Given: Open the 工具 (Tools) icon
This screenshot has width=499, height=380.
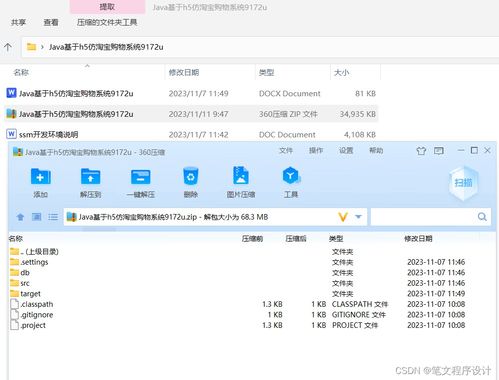Looking at the screenshot, I should coord(291,176).
